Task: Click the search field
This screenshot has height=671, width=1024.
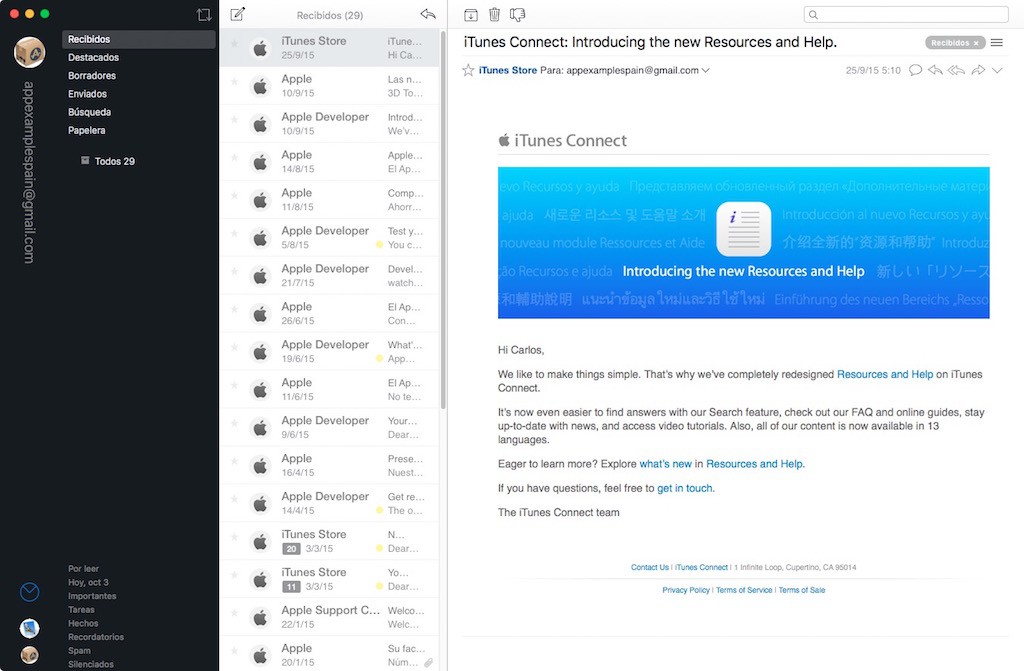Action: (x=906, y=14)
